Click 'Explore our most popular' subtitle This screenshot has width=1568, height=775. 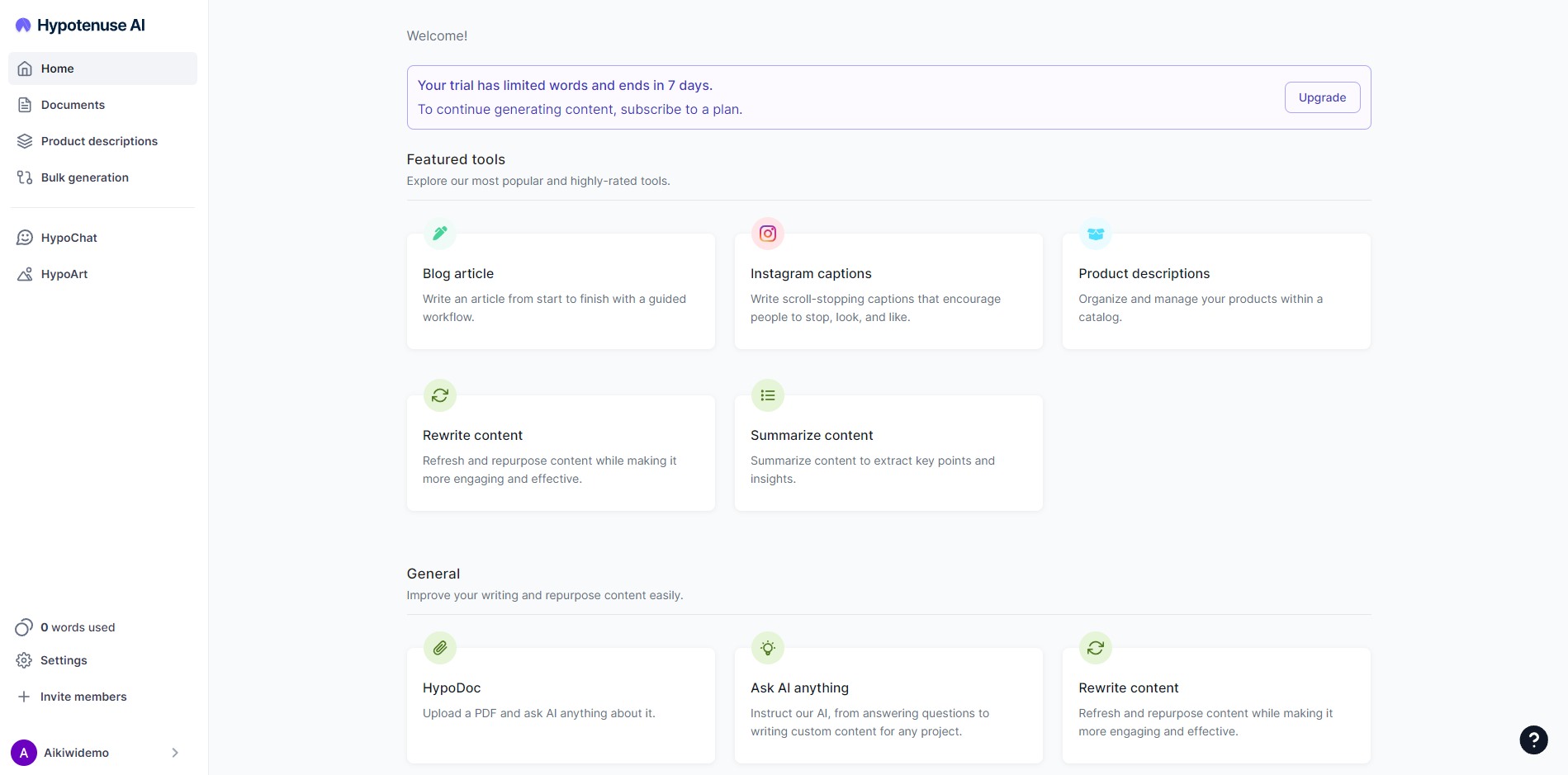coord(538,181)
